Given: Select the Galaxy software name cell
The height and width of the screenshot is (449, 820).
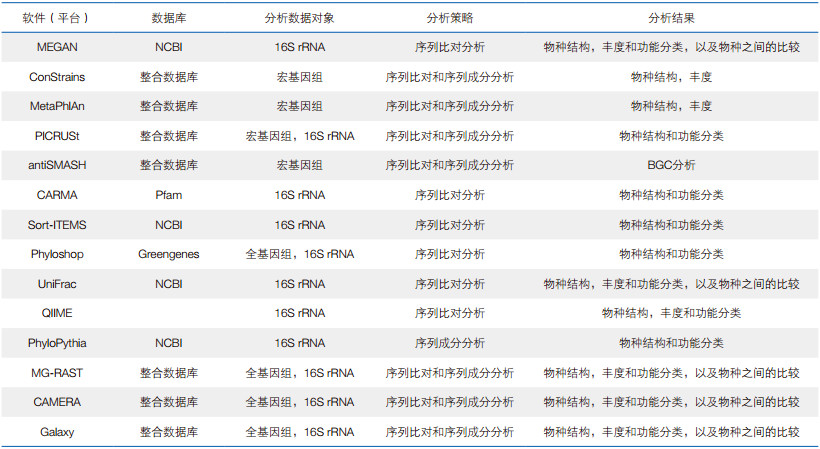Looking at the screenshot, I should tap(57, 432).
